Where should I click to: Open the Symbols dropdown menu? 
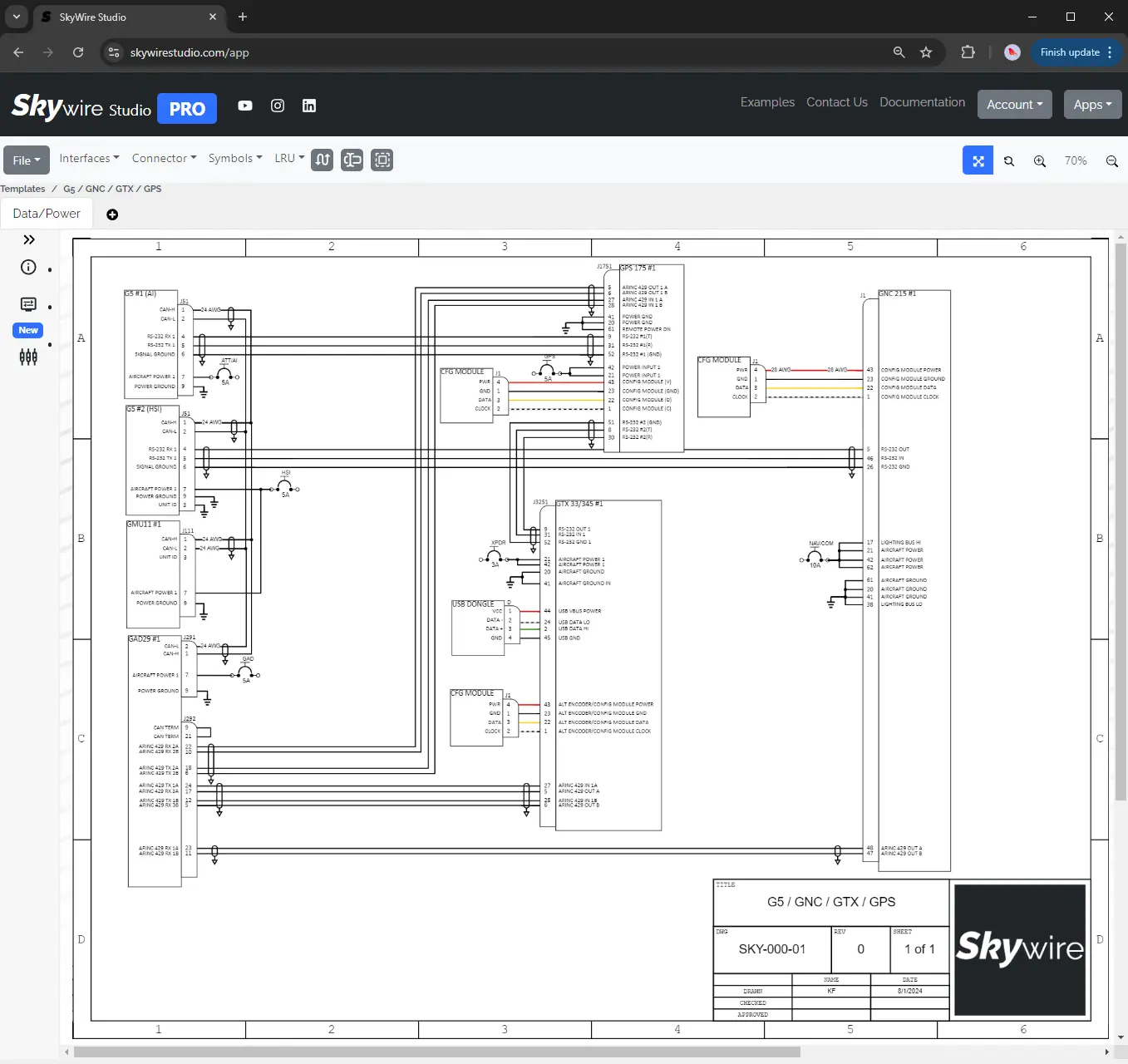(x=235, y=158)
